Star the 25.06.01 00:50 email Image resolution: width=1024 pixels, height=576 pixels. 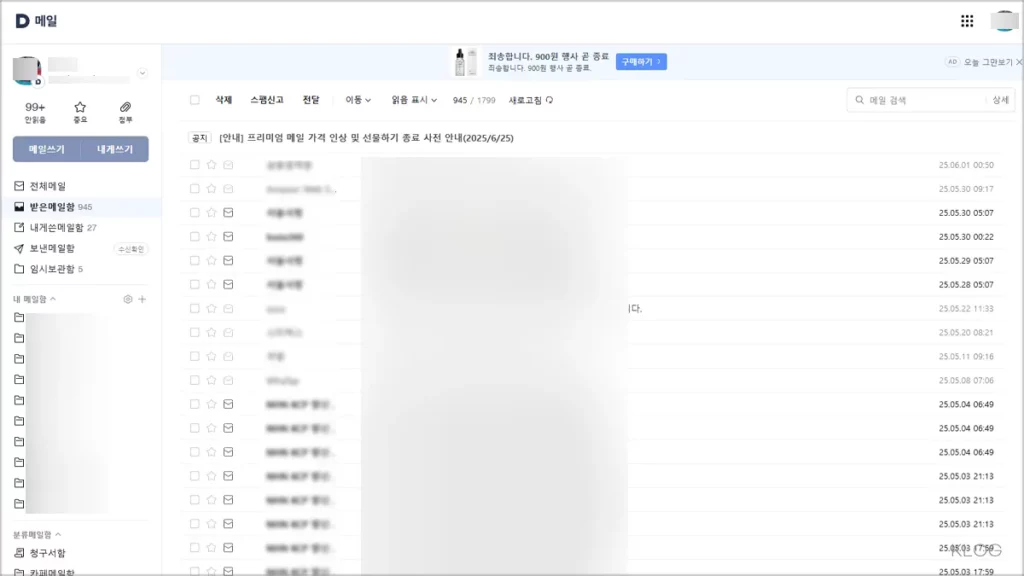point(211,165)
